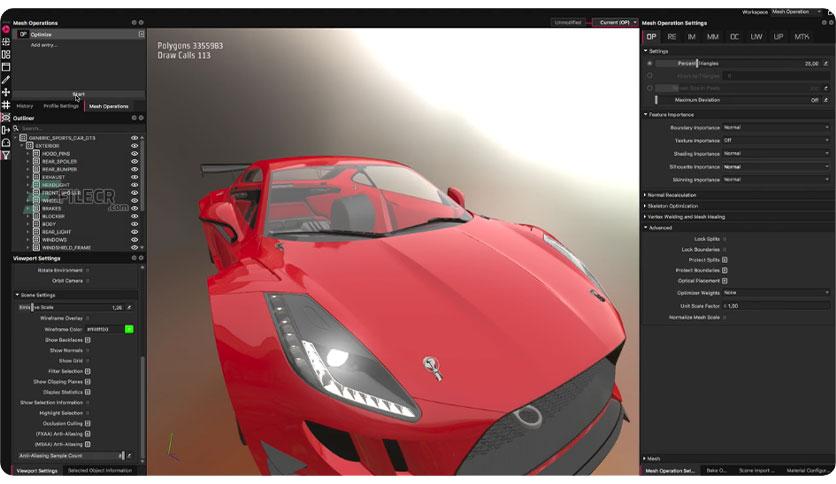Click the Current (OP) view button
The image size is (836, 484).
pyautogui.click(x=615, y=22)
